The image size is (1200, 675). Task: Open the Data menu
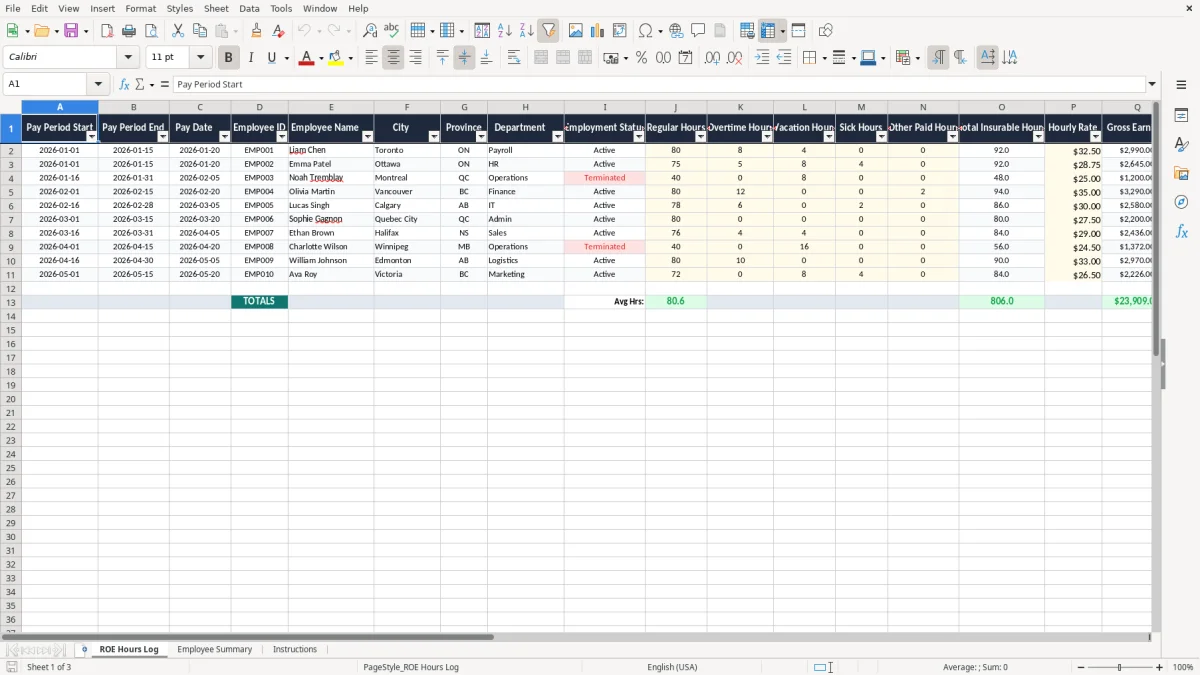pos(249,8)
